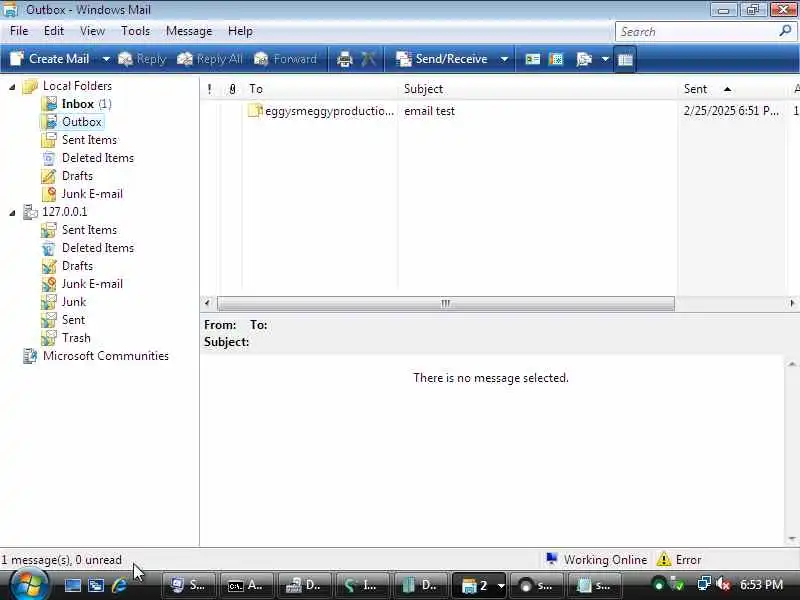Click the Local Folders folder icon
Viewport: 800px width, 600px height.
pyautogui.click(x=30, y=86)
